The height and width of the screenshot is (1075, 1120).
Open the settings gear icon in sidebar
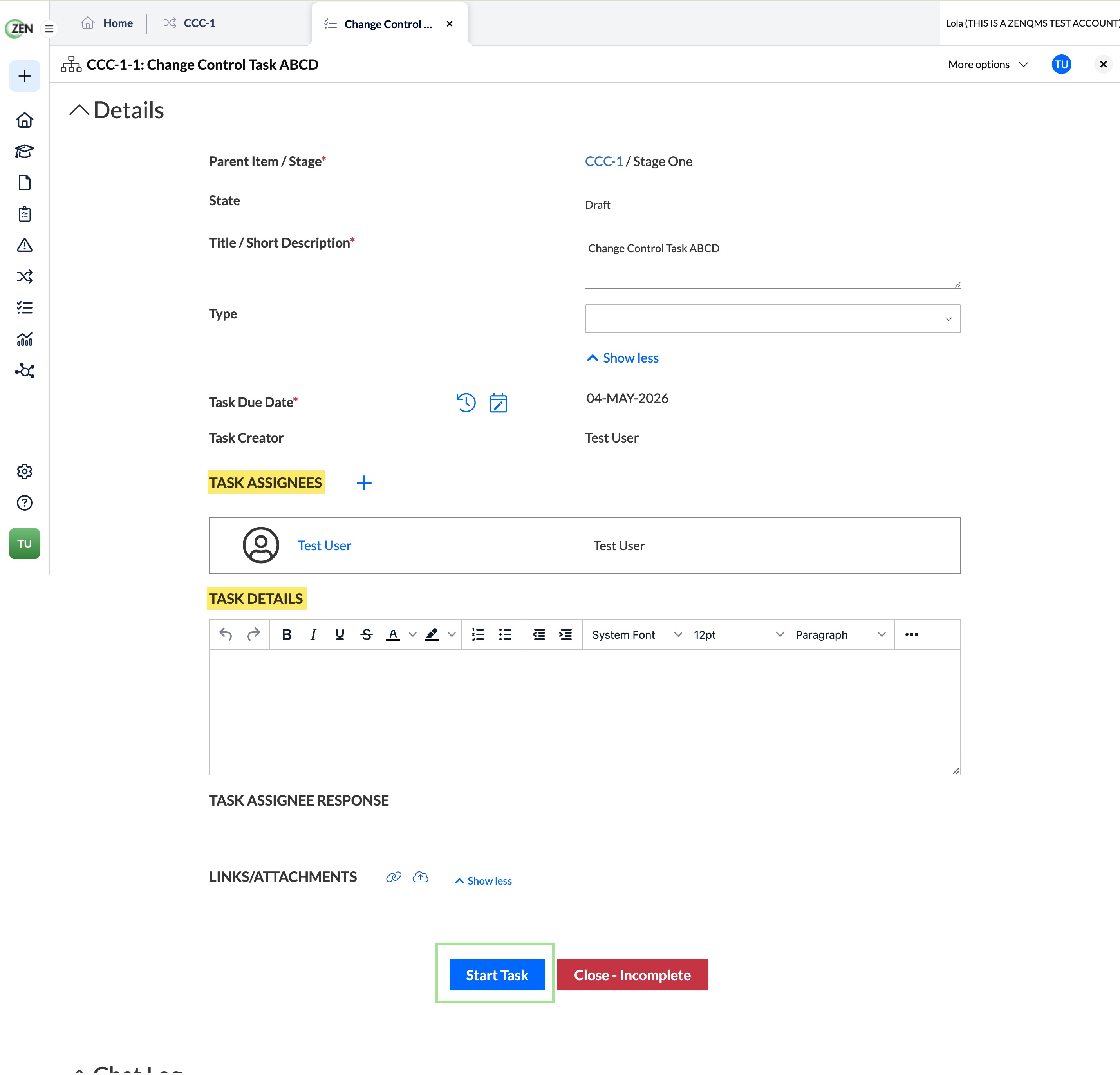coord(25,472)
